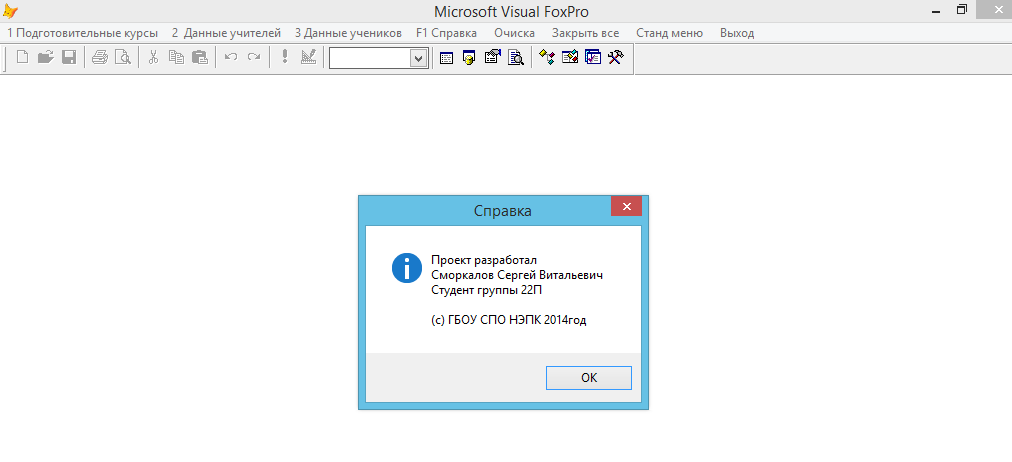Screen dimensions: 1012x462
Task: Click the 'Закрыть все' menu item
Action: [585, 33]
